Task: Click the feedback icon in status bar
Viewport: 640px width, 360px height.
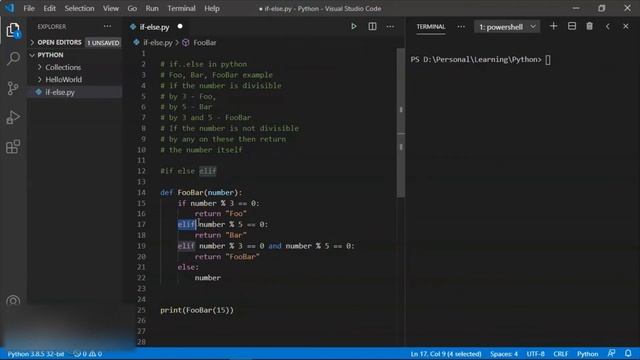Action: pyautogui.click(x=611, y=353)
